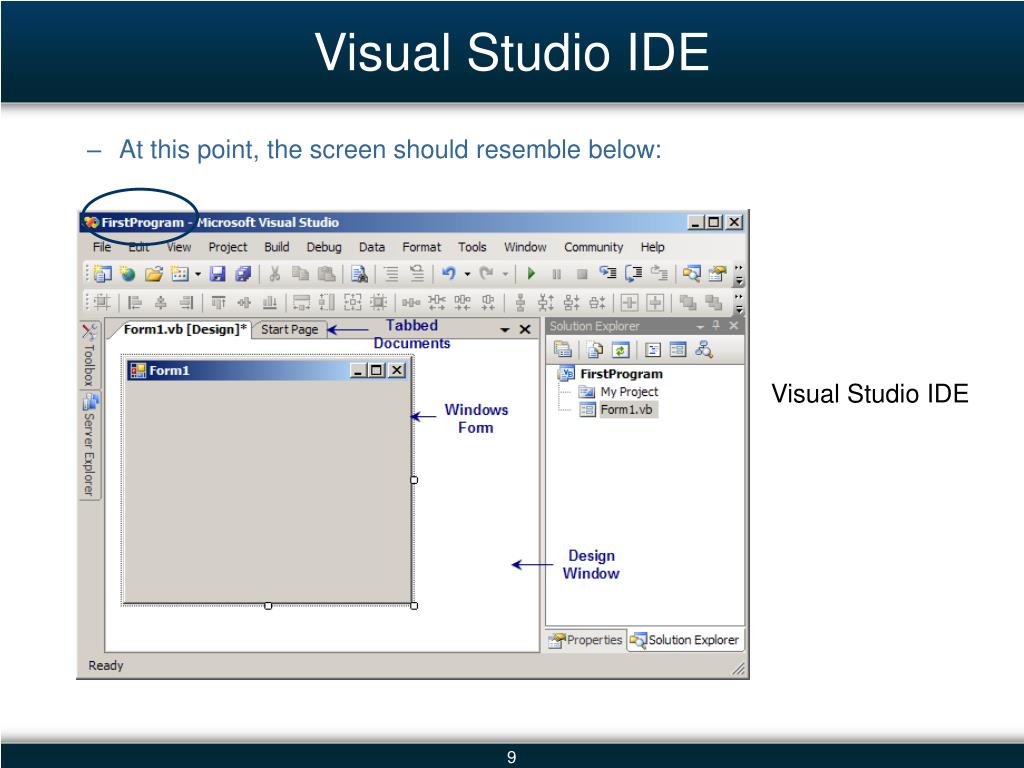Open the Format menu

point(421,247)
